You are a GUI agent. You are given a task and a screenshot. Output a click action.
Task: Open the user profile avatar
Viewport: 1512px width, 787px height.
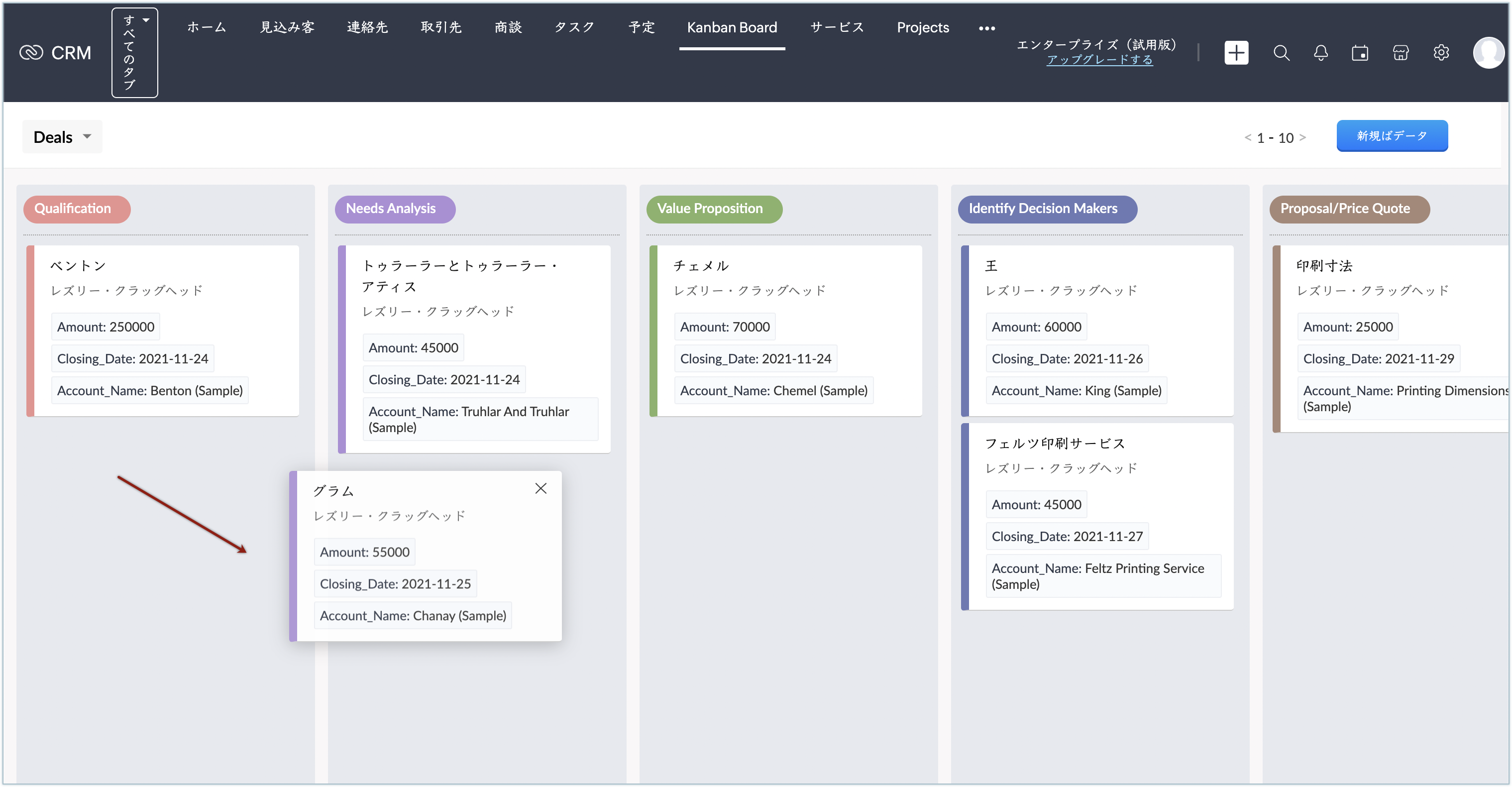(1488, 53)
